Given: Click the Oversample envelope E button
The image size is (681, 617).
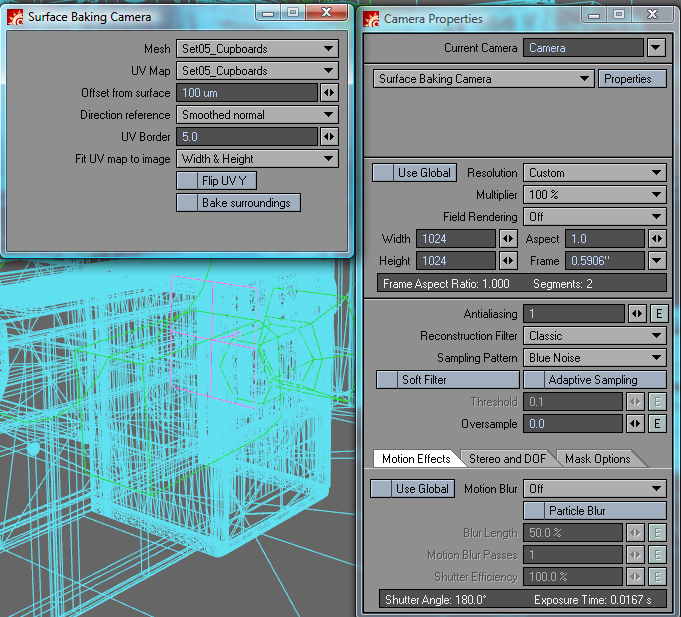Looking at the screenshot, I should [x=657, y=424].
